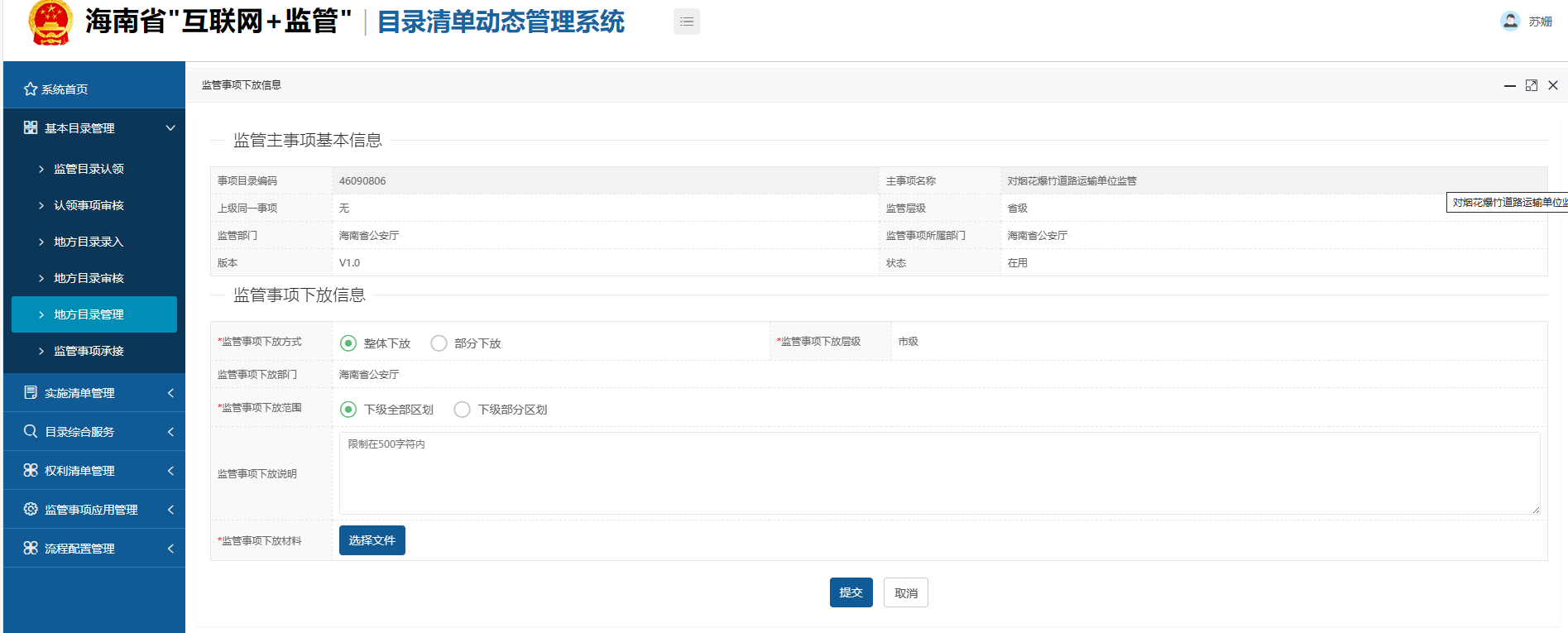Viewport: 1568px width, 633px height.
Task: Click the national emblem logo icon
Action: (50, 22)
